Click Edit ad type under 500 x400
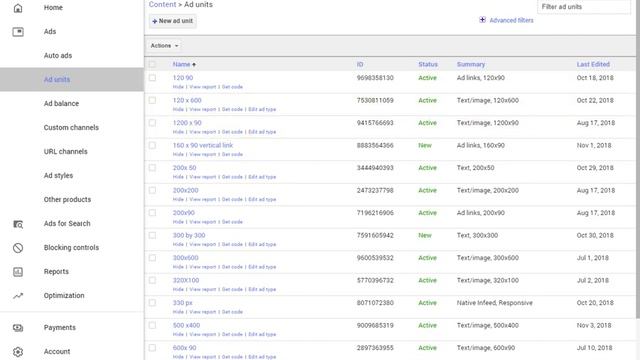Viewport: 640px width, 360px height. pos(262,334)
